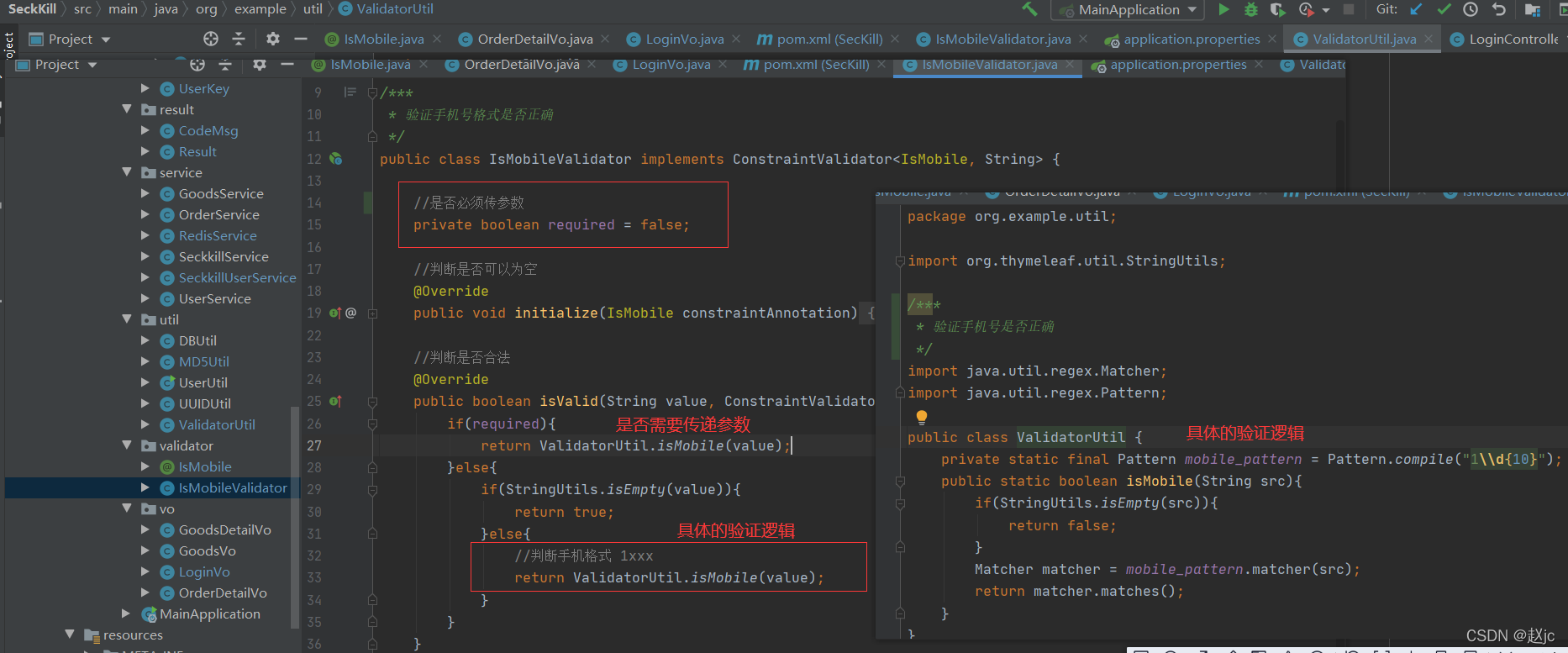Image resolution: width=1568 pixels, height=653 pixels.
Task: Collapse the util folder arrow in tree
Action: pos(127,319)
